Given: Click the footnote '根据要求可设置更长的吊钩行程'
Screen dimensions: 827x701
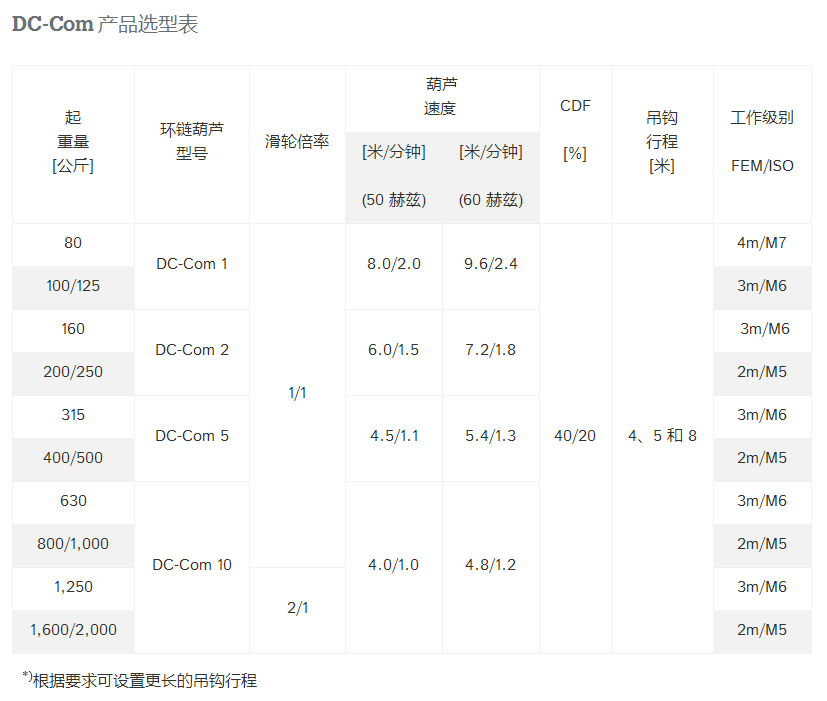Looking at the screenshot, I should click(145, 681).
